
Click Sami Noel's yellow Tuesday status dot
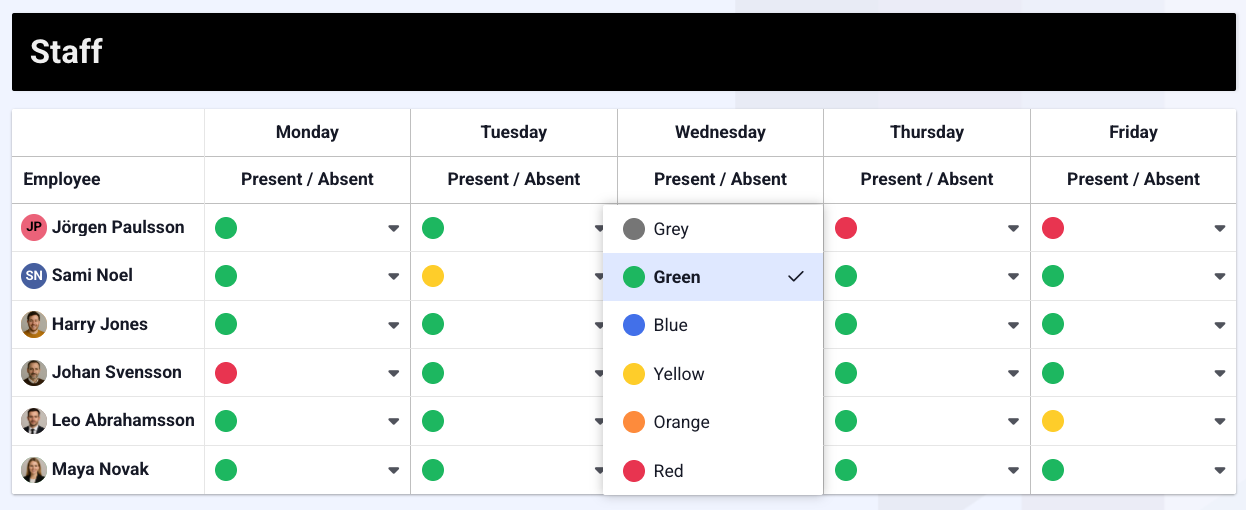coord(433,276)
